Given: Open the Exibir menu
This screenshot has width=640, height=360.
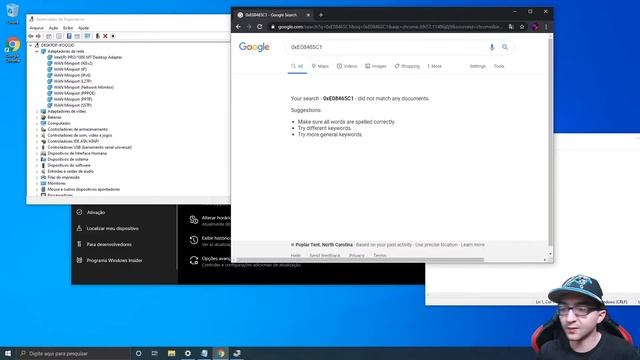Looking at the screenshot, I should pos(68,28).
